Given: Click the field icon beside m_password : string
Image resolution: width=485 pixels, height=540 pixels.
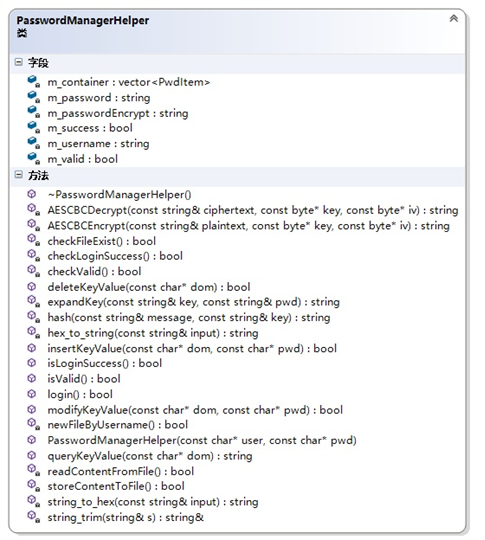Looking at the screenshot, I should pos(33,97).
